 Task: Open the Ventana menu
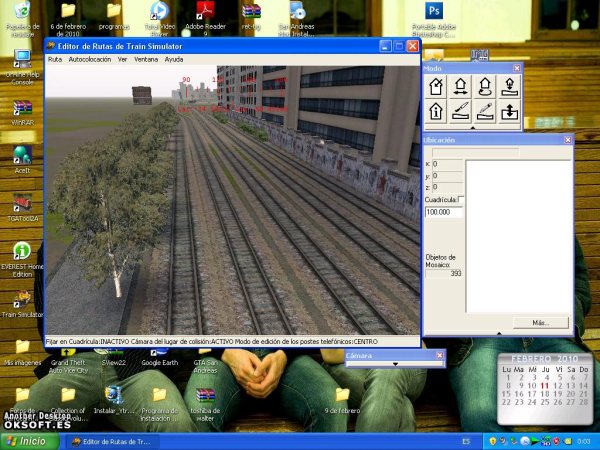coord(146,59)
